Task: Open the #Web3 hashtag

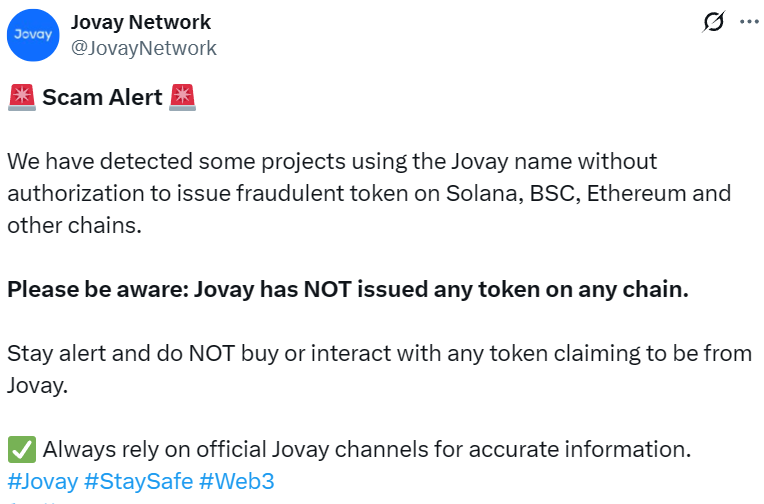Action: pos(236,481)
